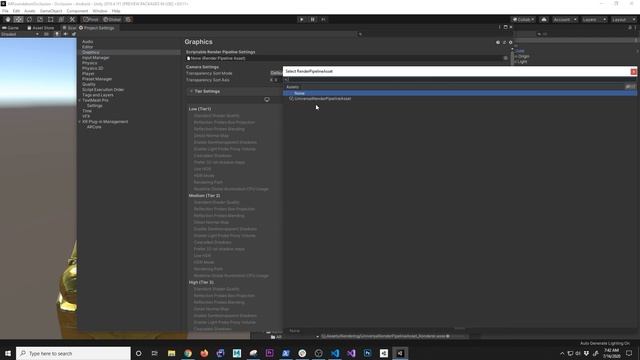
Task: Click the Step frame button
Action: 323,20
